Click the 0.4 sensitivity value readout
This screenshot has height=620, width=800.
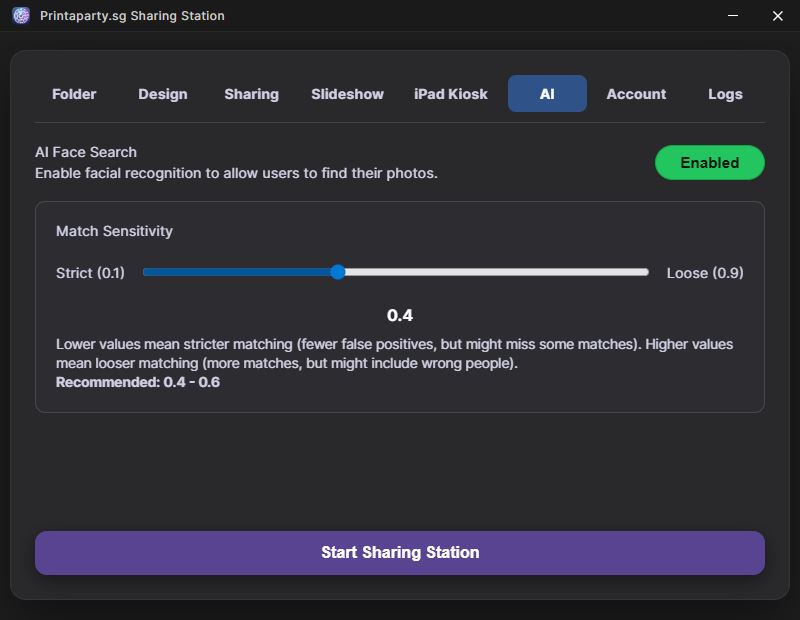(x=400, y=315)
